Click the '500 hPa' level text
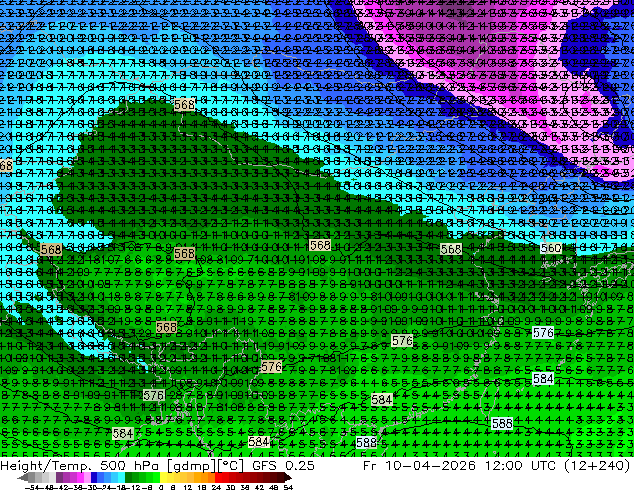The image size is (634, 490). pyautogui.click(x=129, y=466)
